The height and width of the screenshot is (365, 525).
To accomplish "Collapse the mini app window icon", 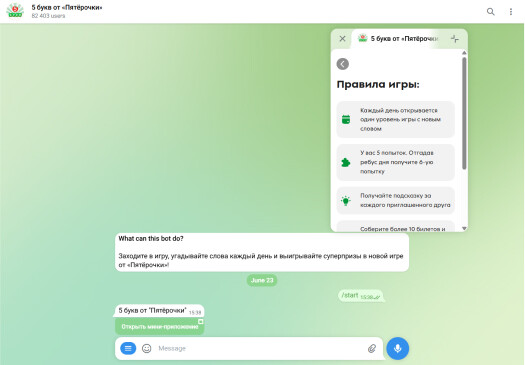I will tap(455, 39).
